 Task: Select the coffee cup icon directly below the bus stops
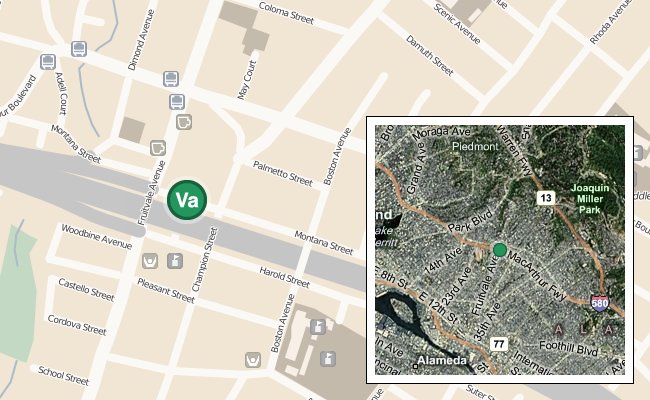pyautogui.click(x=184, y=122)
